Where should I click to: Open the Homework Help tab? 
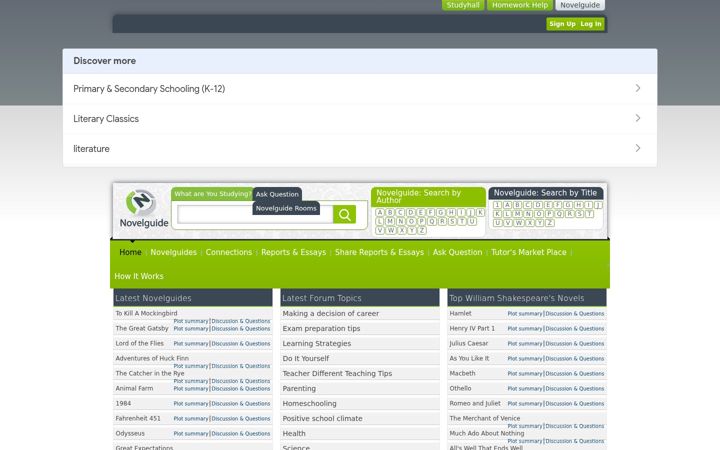[520, 5]
